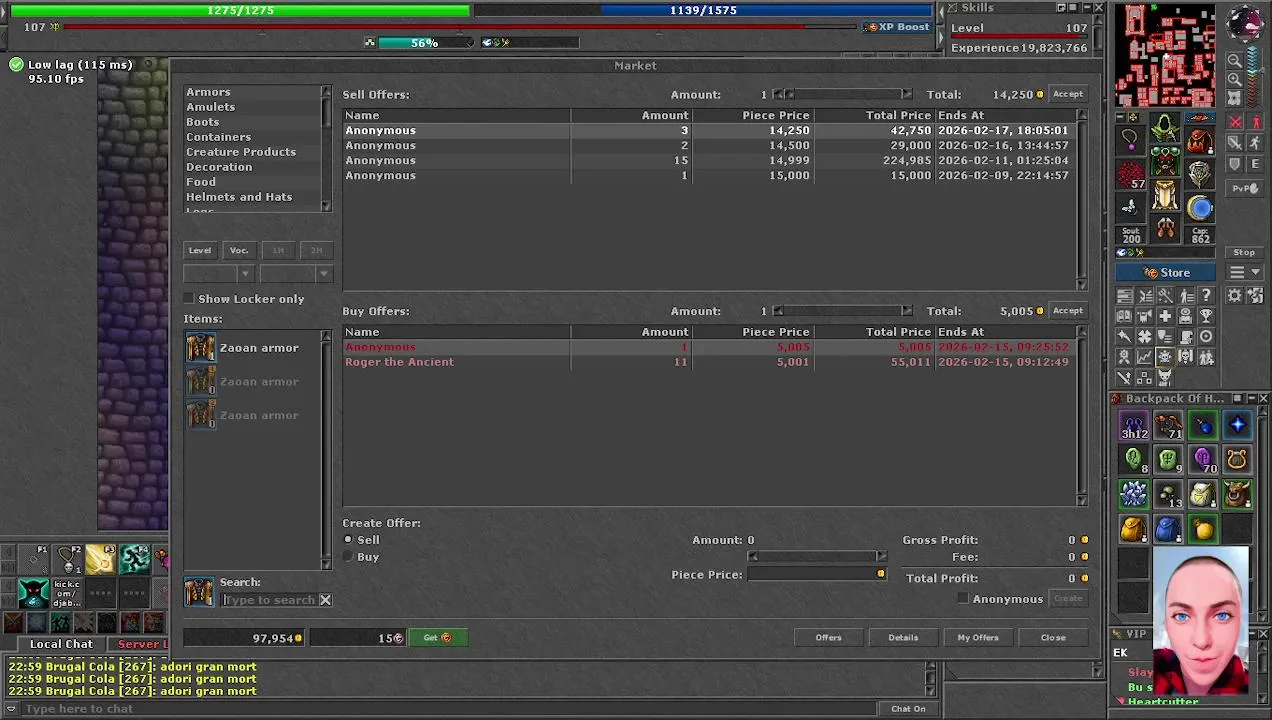The image size is (1272, 720).
Task: Select the Sell radio option
Action: point(349,540)
